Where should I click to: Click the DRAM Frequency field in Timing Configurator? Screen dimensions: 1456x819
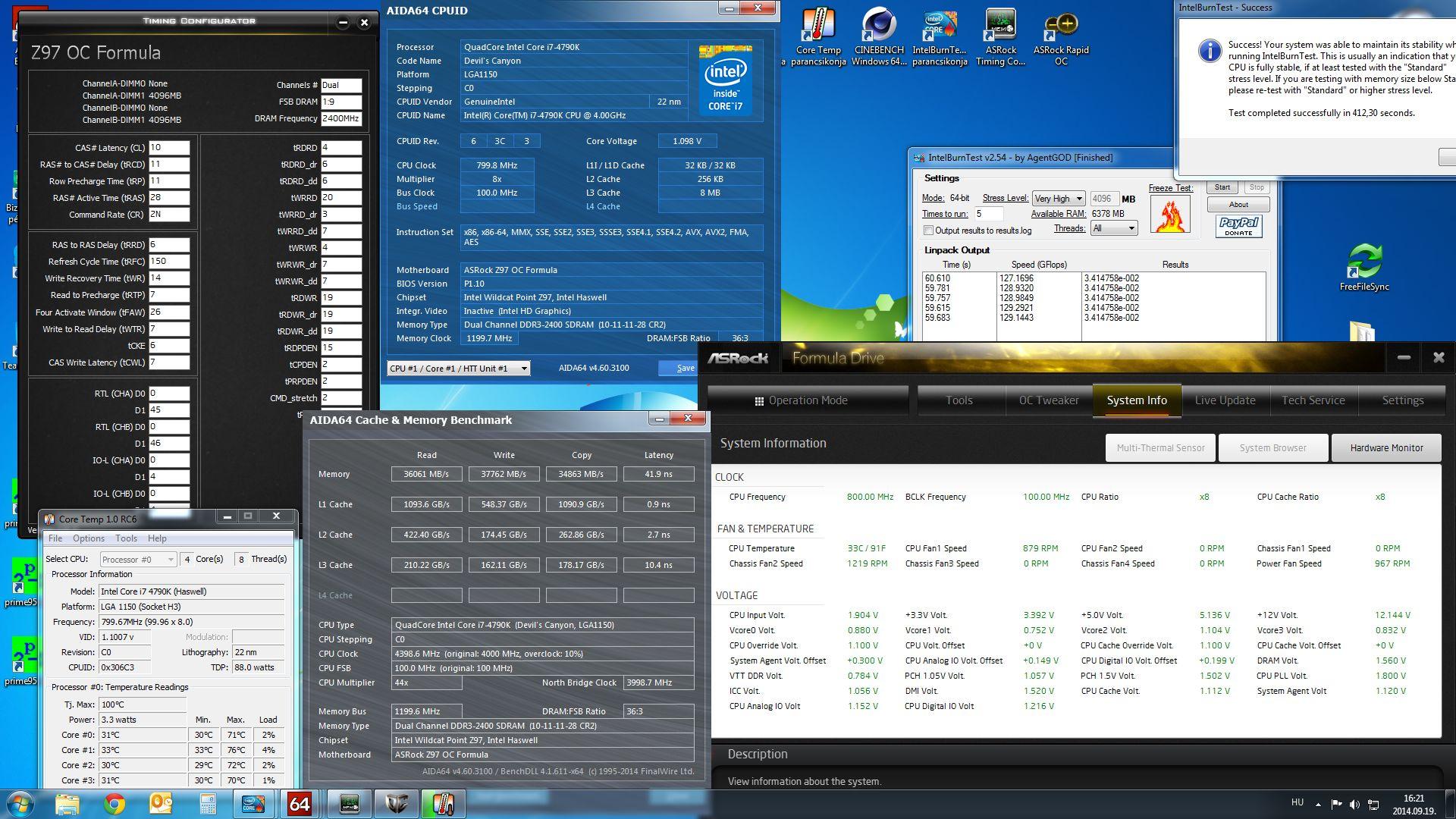tap(340, 119)
